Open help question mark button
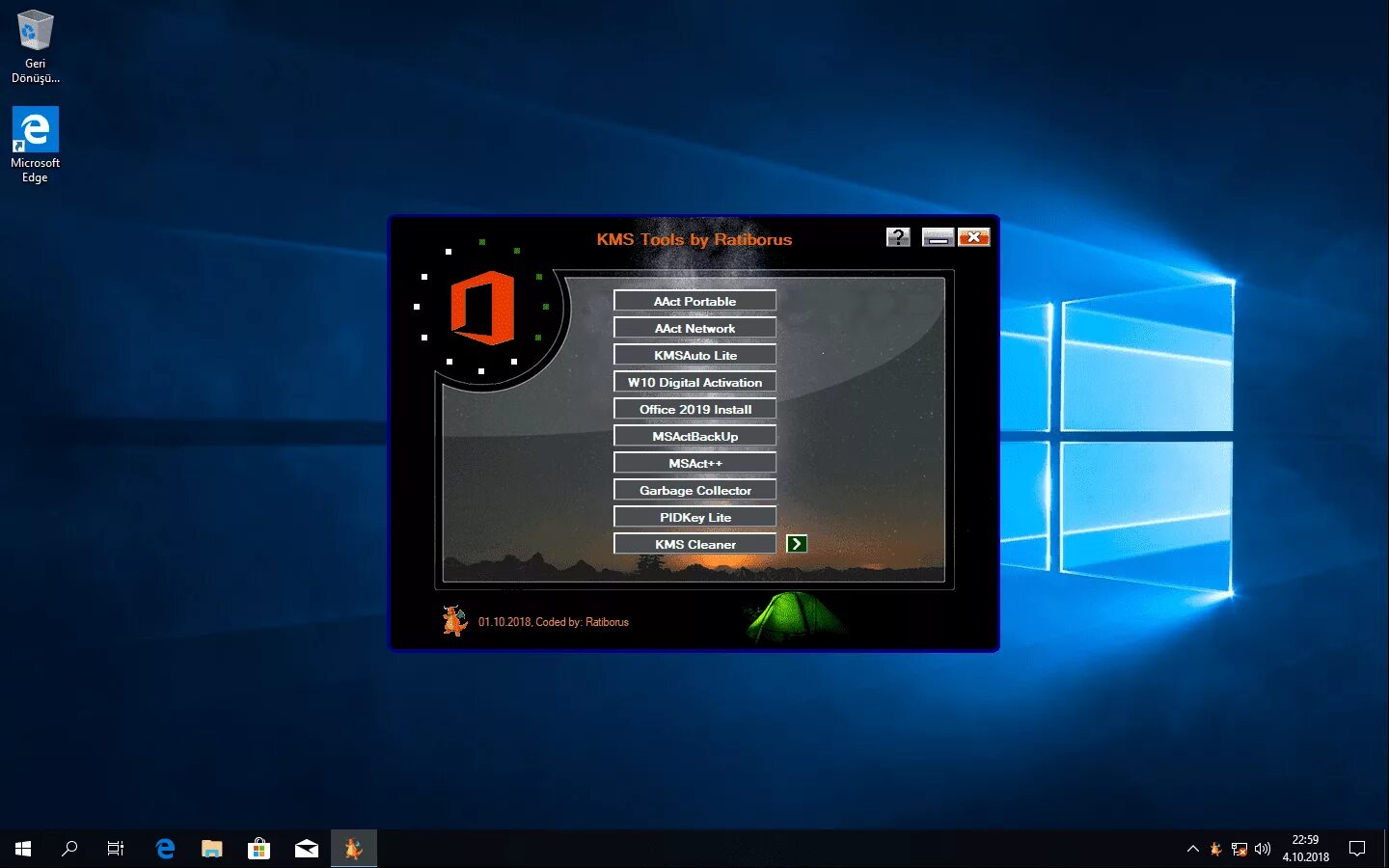The width and height of the screenshot is (1389, 868). (x=898, y=237)
